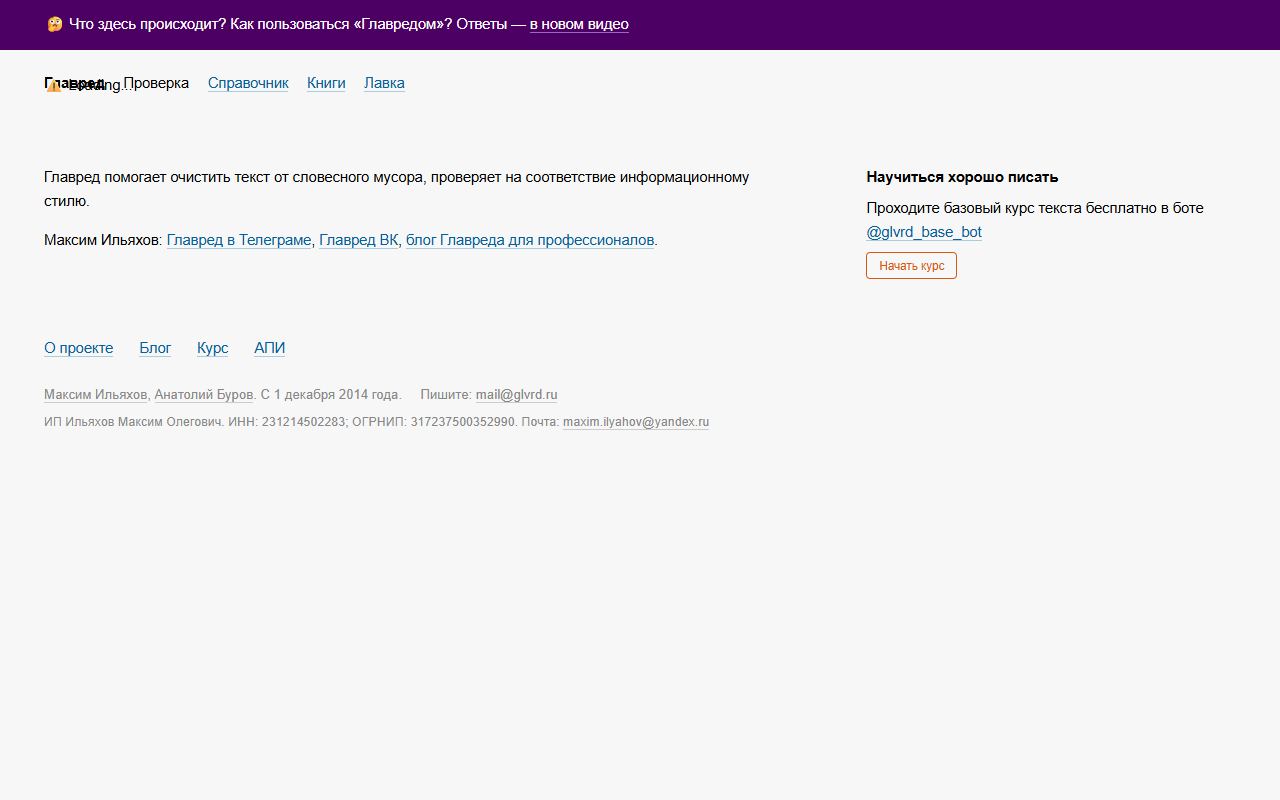Click the thinking emoji in the banner
The image size is (1280, 800).
(x=55, y=24)
